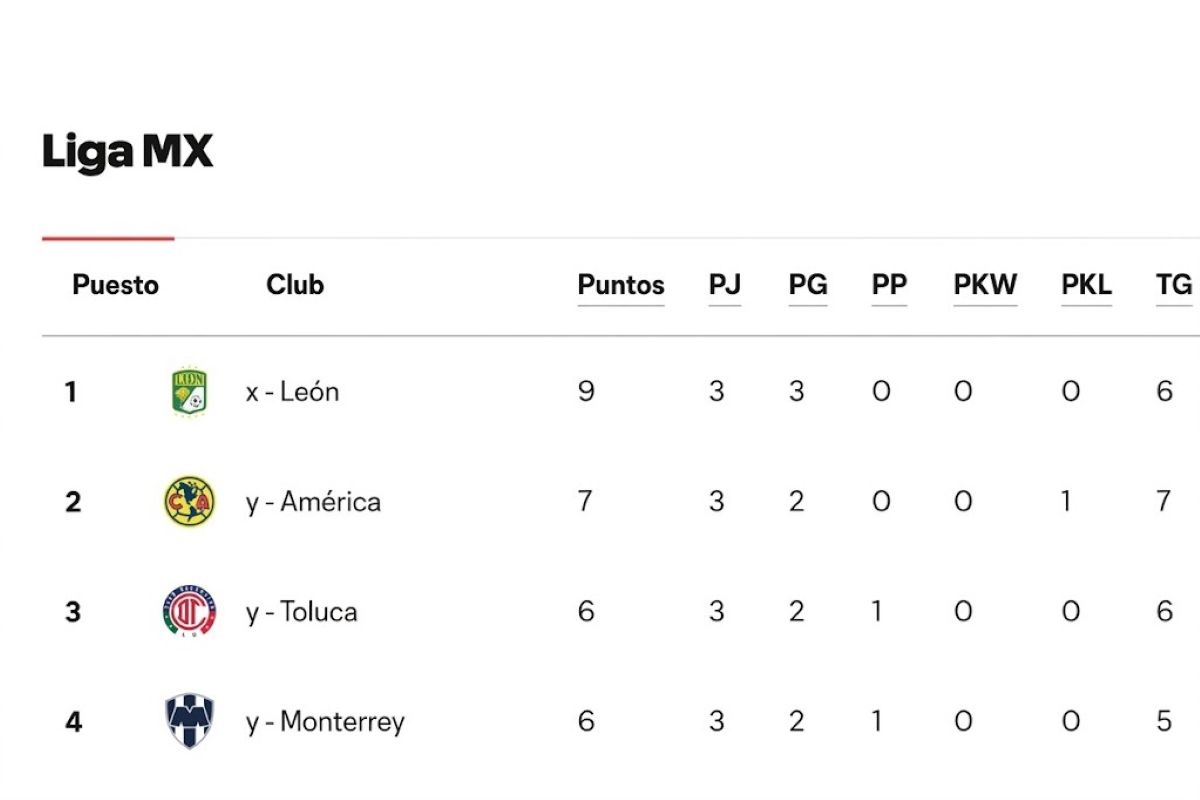Screen dimensions: 1200x800
Task: Click León's 9 points value
Action: [586, 391]
